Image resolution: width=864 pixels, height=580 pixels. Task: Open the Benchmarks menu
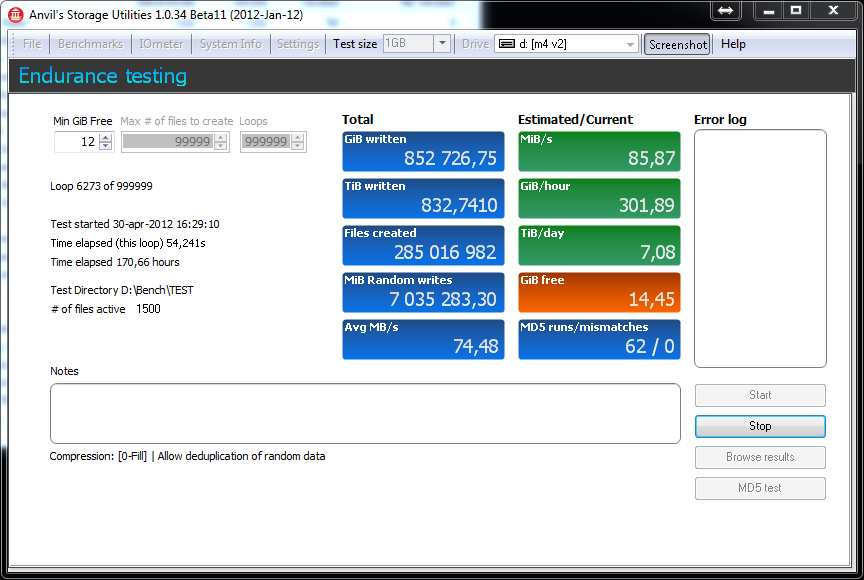(90, 44)
